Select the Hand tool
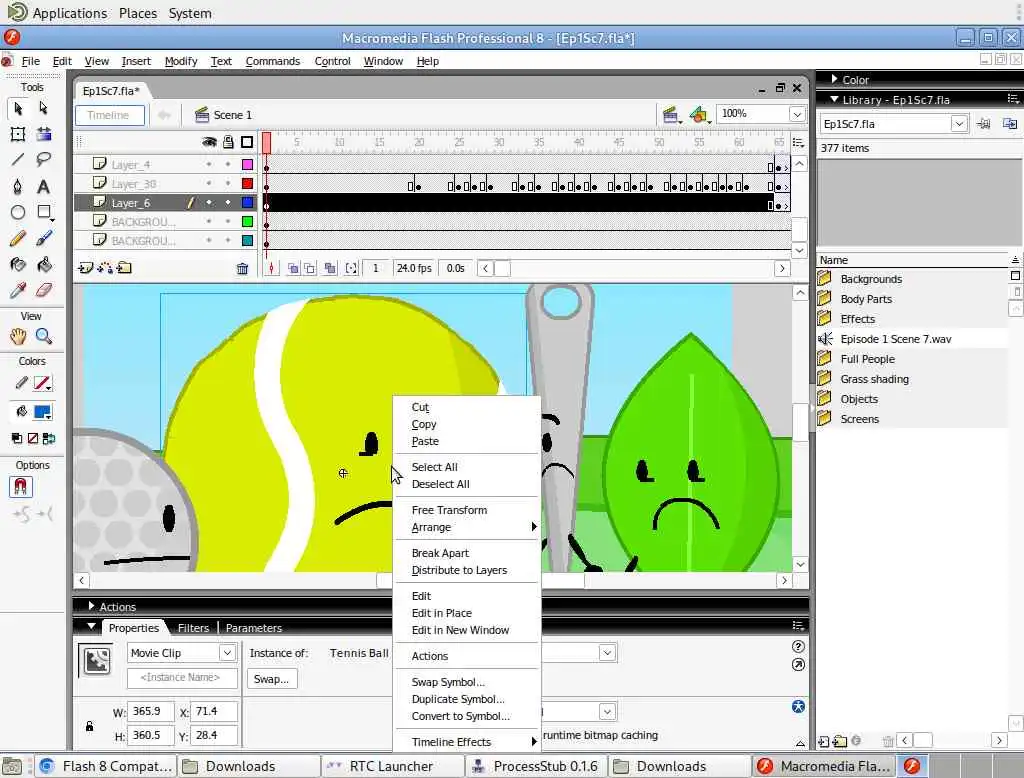 click(x=18, y=336)
